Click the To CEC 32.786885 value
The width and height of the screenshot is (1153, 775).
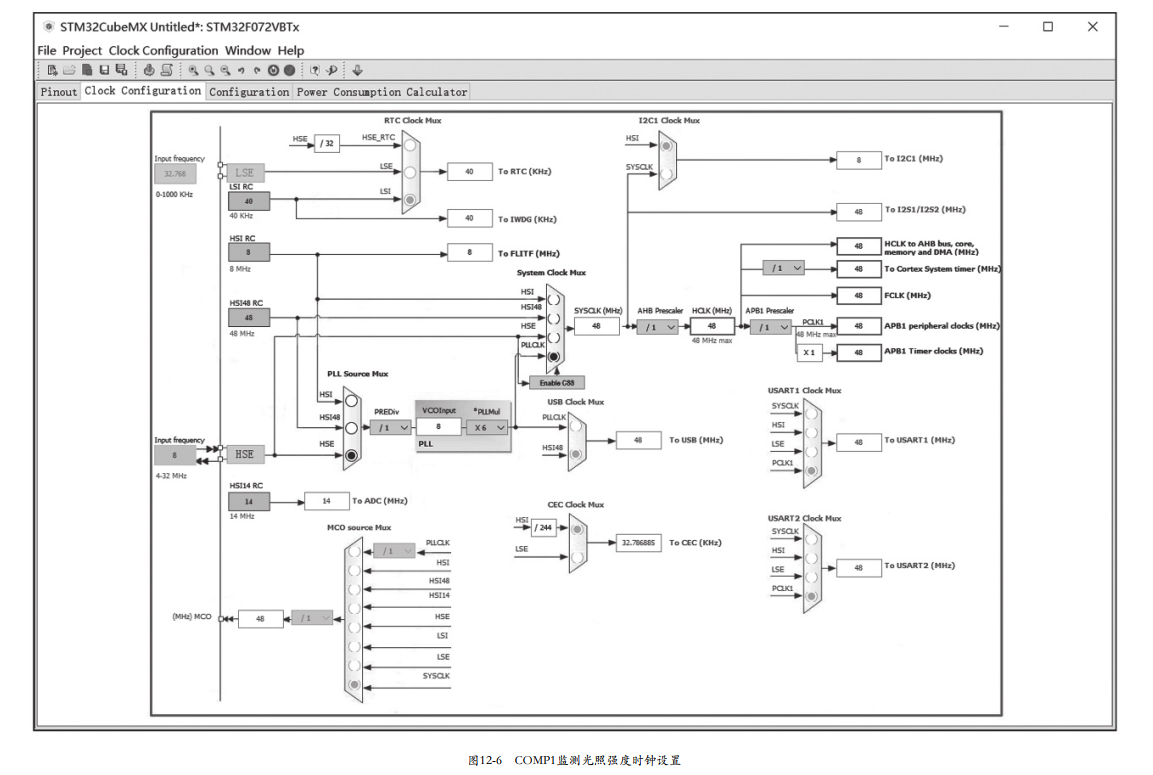[x=638, y=543]
